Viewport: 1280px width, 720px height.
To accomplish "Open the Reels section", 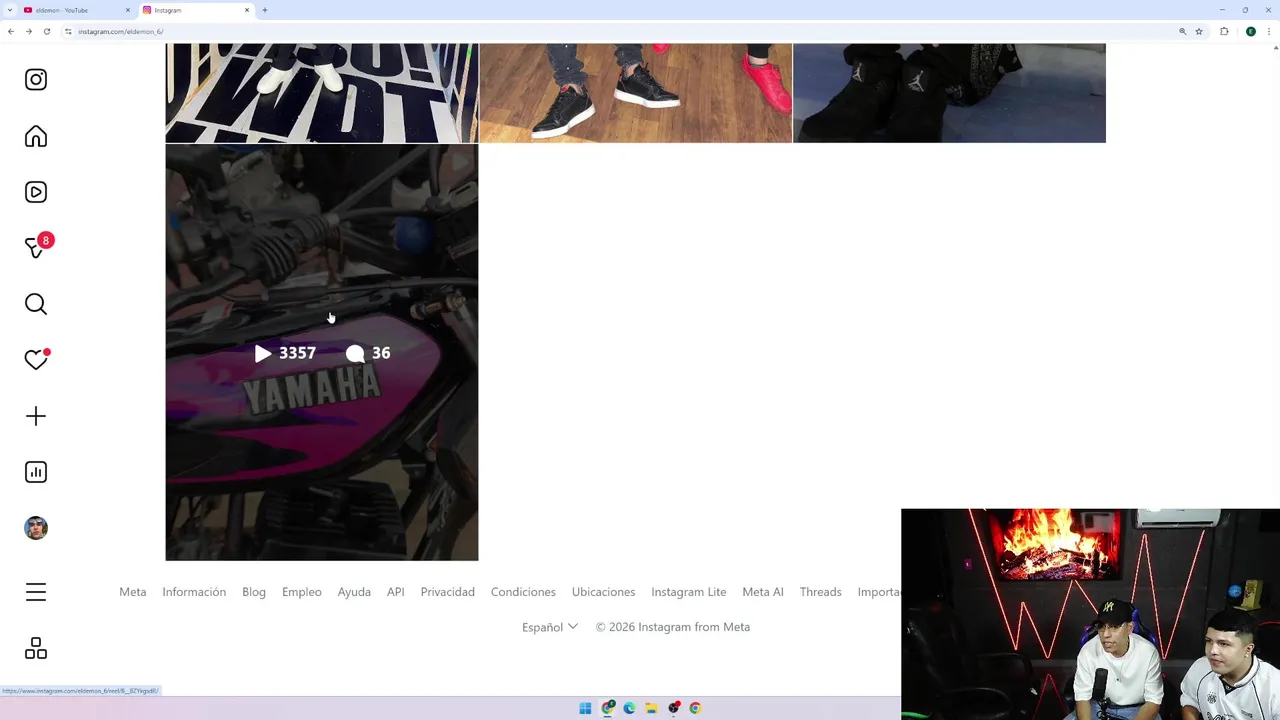I will (x=36, y=192).
